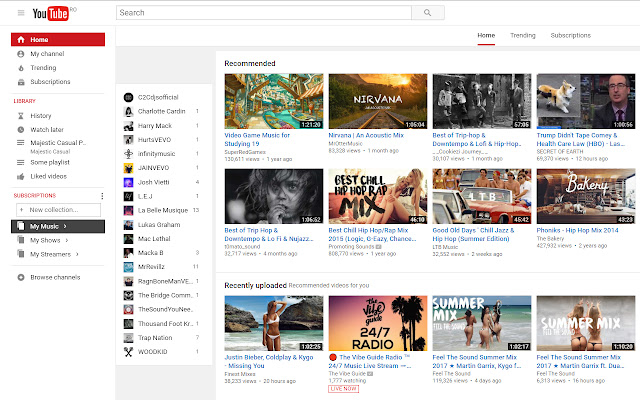
Task: Click the History hourglass icon
Action: click(x=21, y=116)
